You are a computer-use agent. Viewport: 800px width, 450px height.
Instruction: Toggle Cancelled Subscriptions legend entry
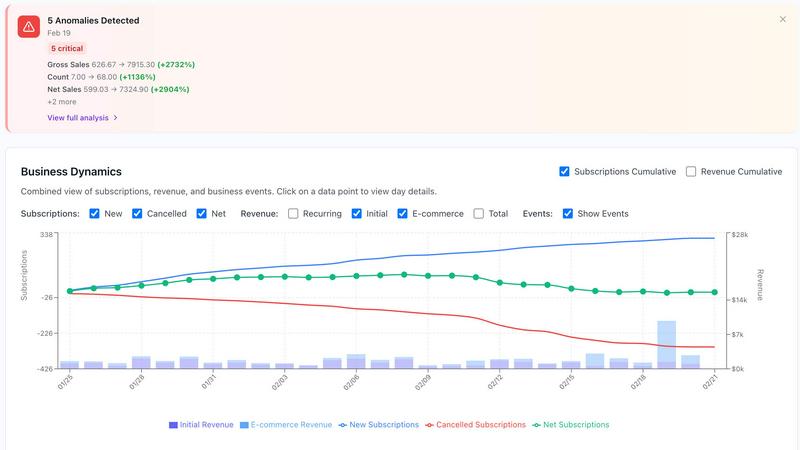click(x=475, y=425)
